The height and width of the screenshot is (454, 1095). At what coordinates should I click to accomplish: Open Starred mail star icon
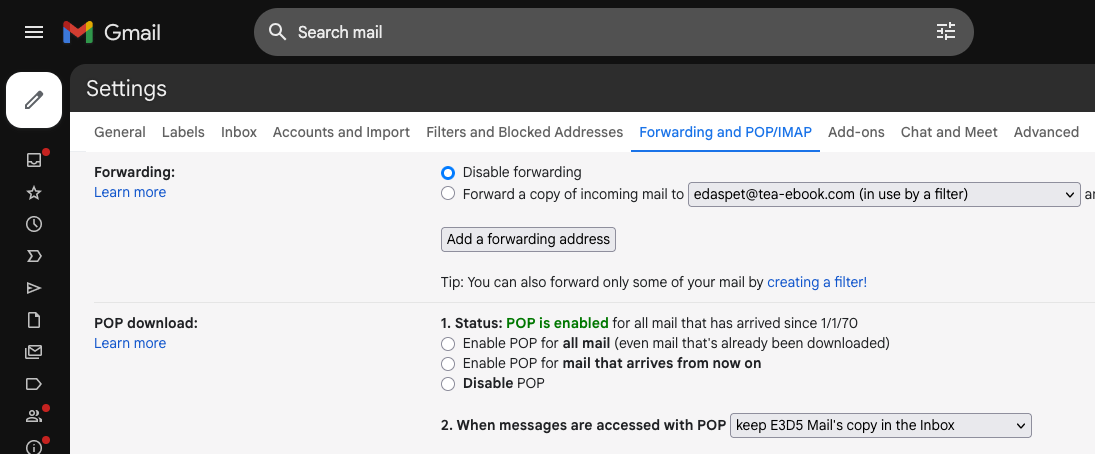click(34, 193)
